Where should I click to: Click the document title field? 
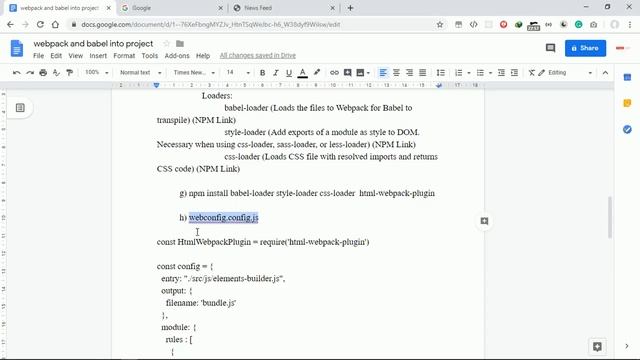pyautogui.click(x=93, y=43)
